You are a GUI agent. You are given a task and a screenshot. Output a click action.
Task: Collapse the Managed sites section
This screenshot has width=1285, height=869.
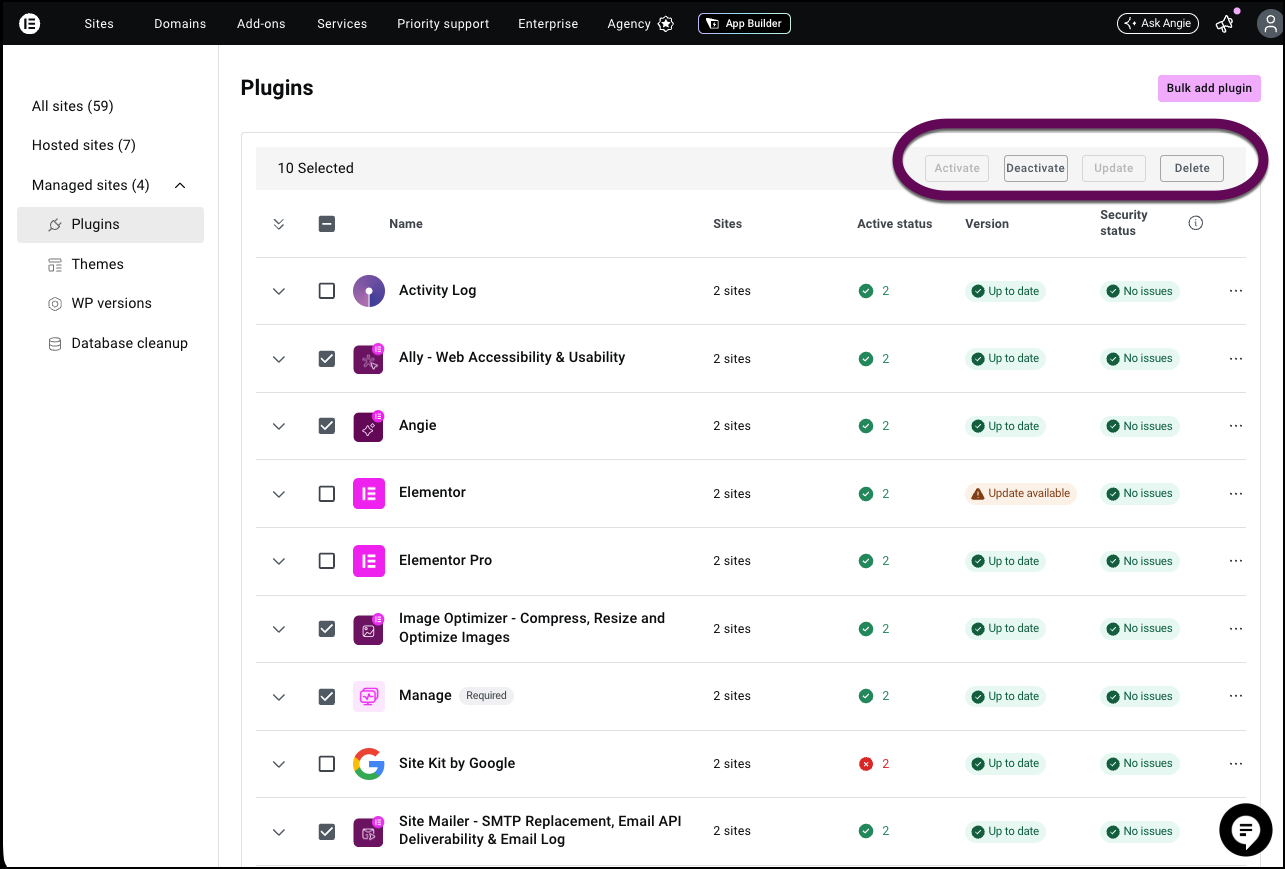point(180,185)
